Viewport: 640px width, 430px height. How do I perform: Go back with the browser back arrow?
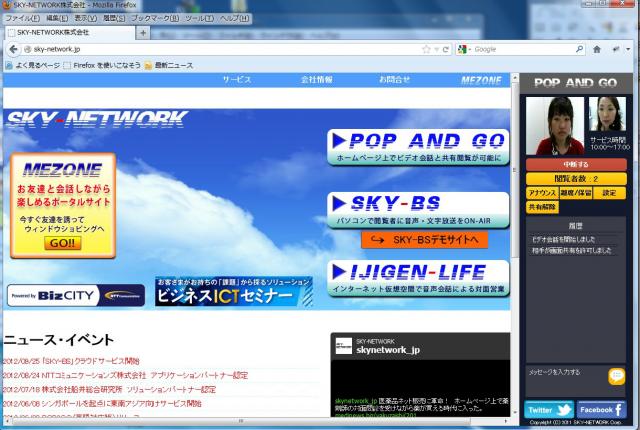tap(13, 49)
